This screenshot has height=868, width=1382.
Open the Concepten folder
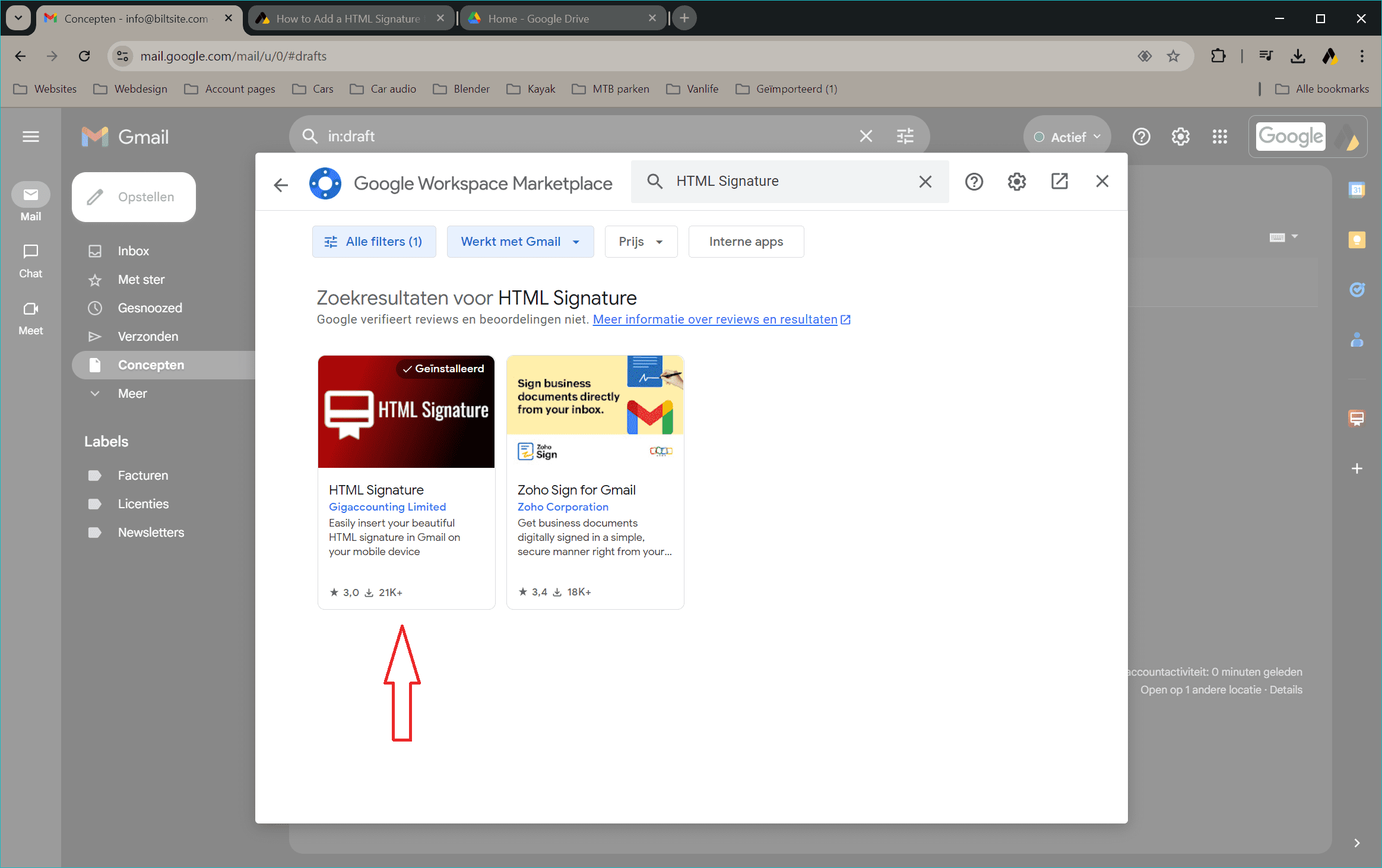(x=163, y=365)
